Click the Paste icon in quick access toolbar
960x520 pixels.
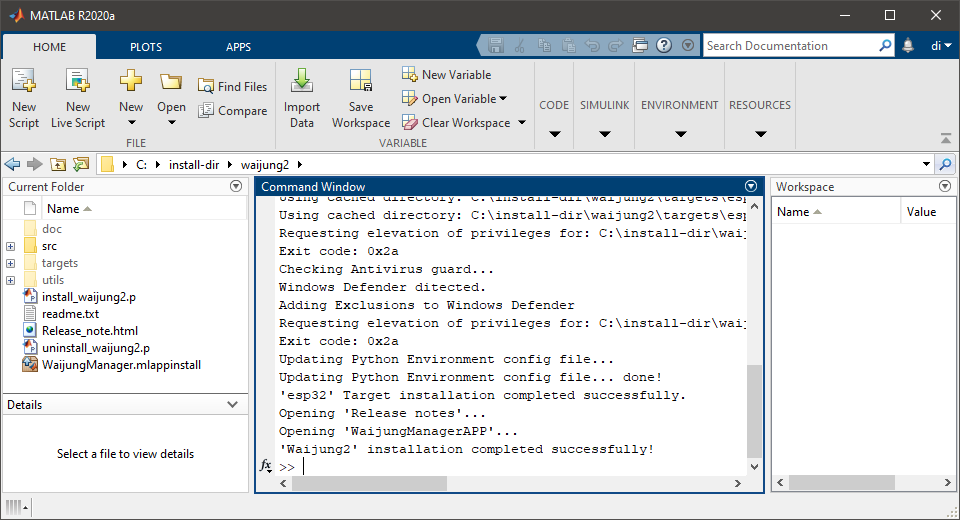coord(568,45)
